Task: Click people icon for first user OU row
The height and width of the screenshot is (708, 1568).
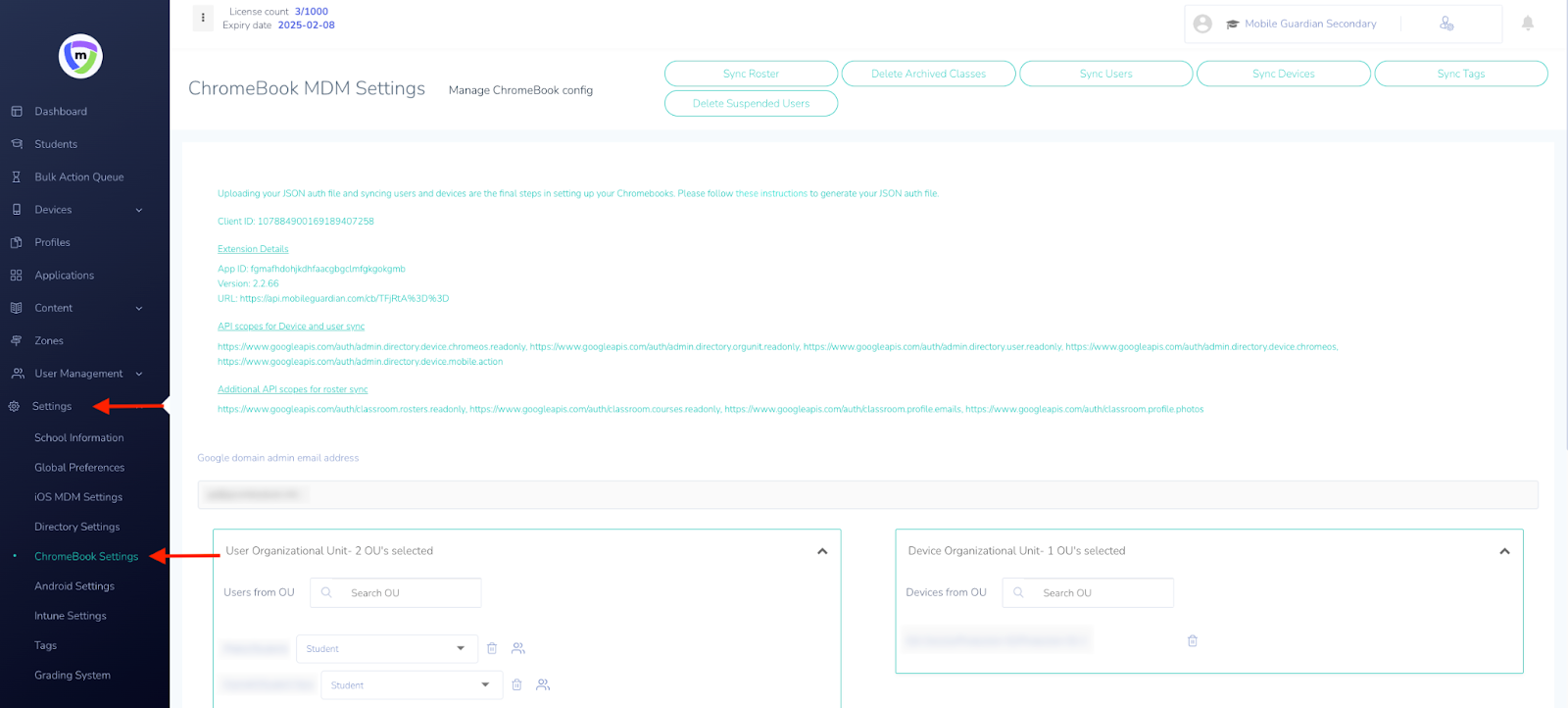Action: pyautogui.click(x=518, y=648)
